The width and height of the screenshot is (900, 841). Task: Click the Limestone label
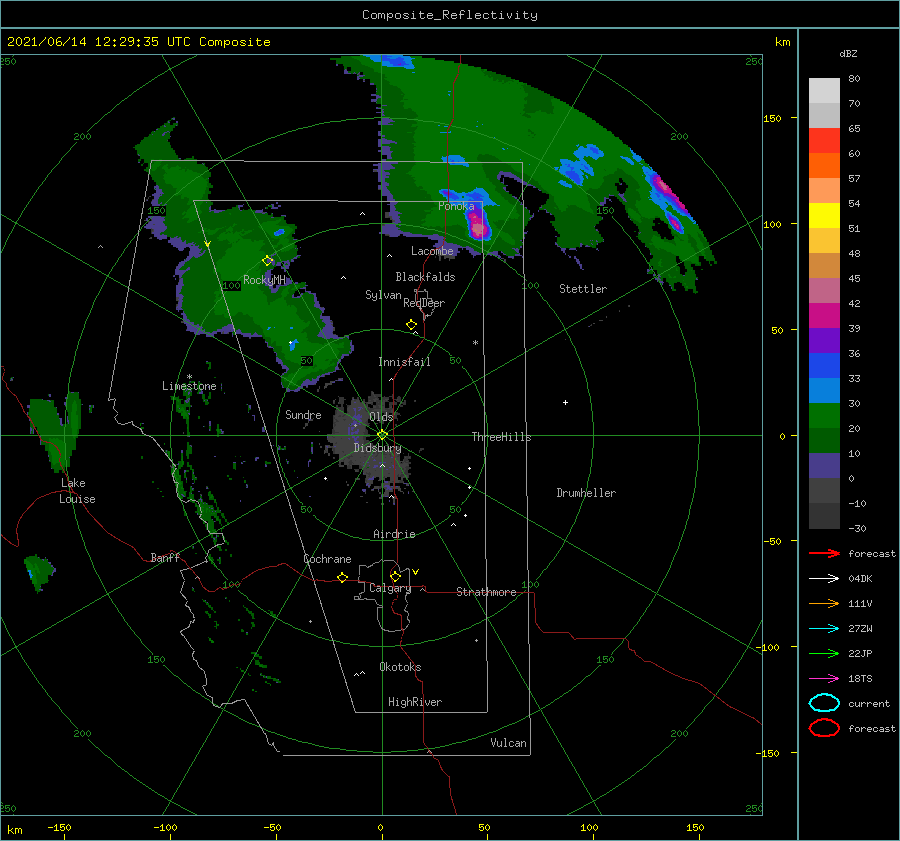[189, 386]
